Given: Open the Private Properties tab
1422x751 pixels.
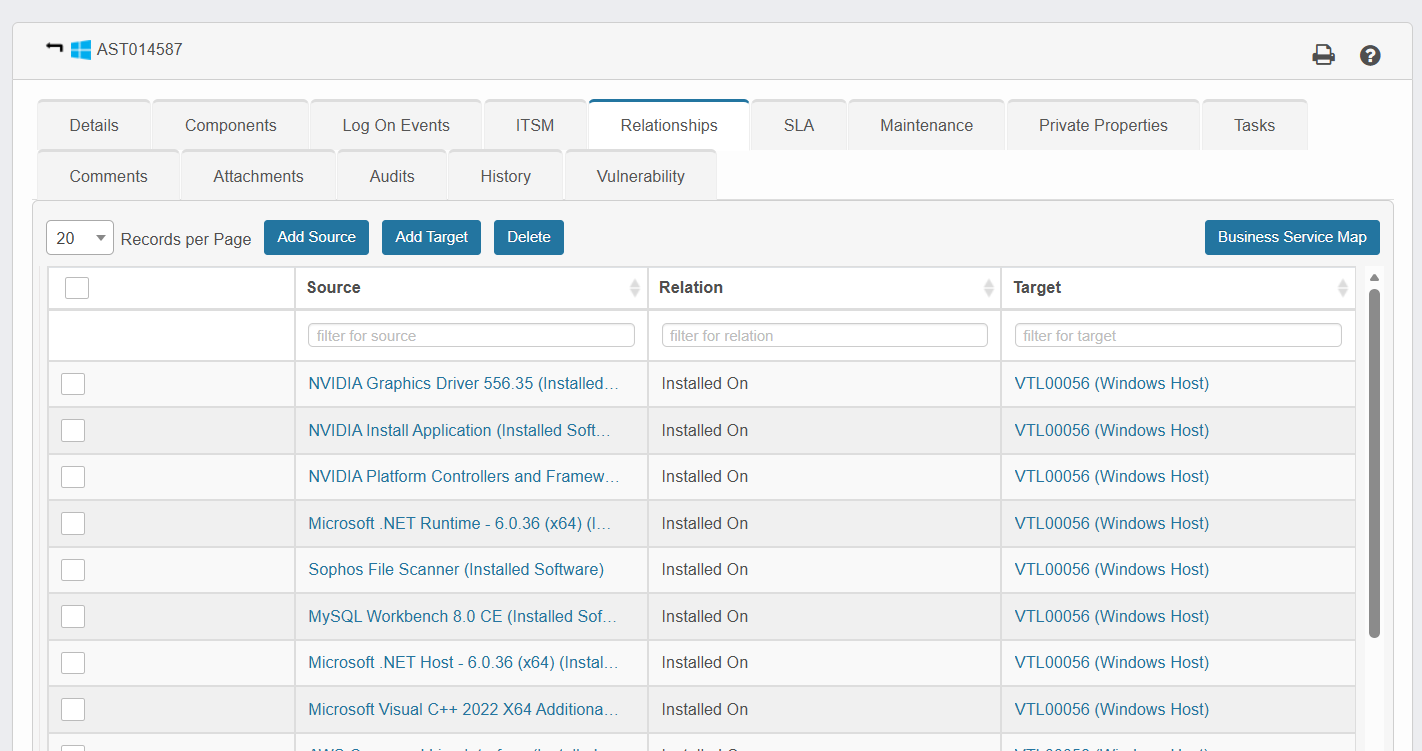Looking at the screenshot, I should click(x=1103, y=125).
